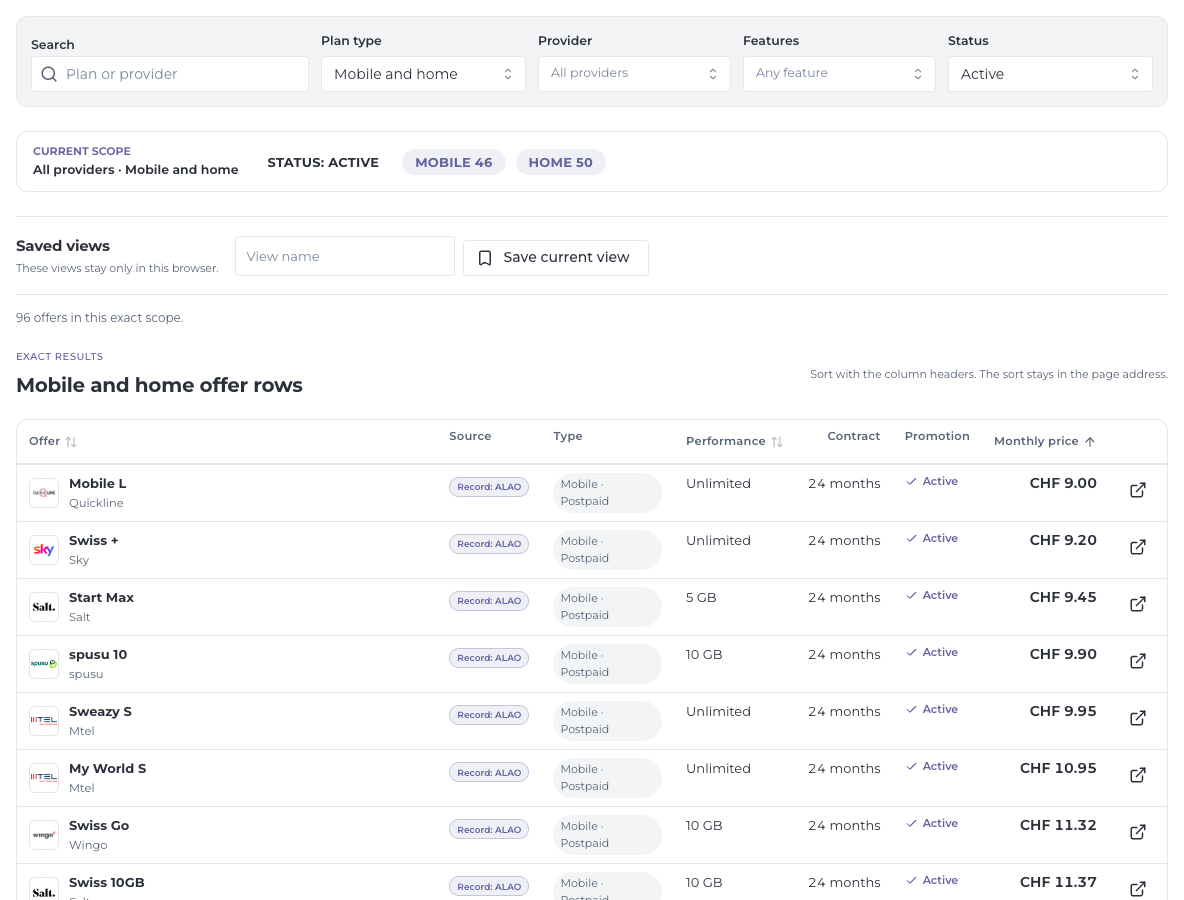Open external link for Mobile L offer
Image resolution: width=1184 pixels, height=900 pixels.
(1137, 490)
